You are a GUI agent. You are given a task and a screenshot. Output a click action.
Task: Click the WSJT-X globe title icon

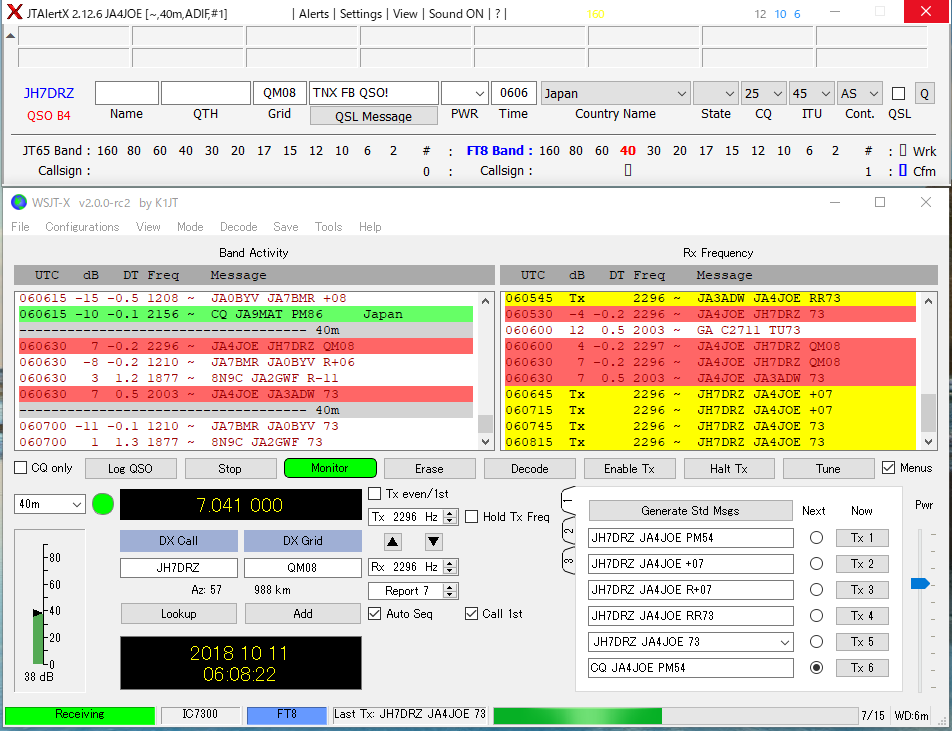18,202
